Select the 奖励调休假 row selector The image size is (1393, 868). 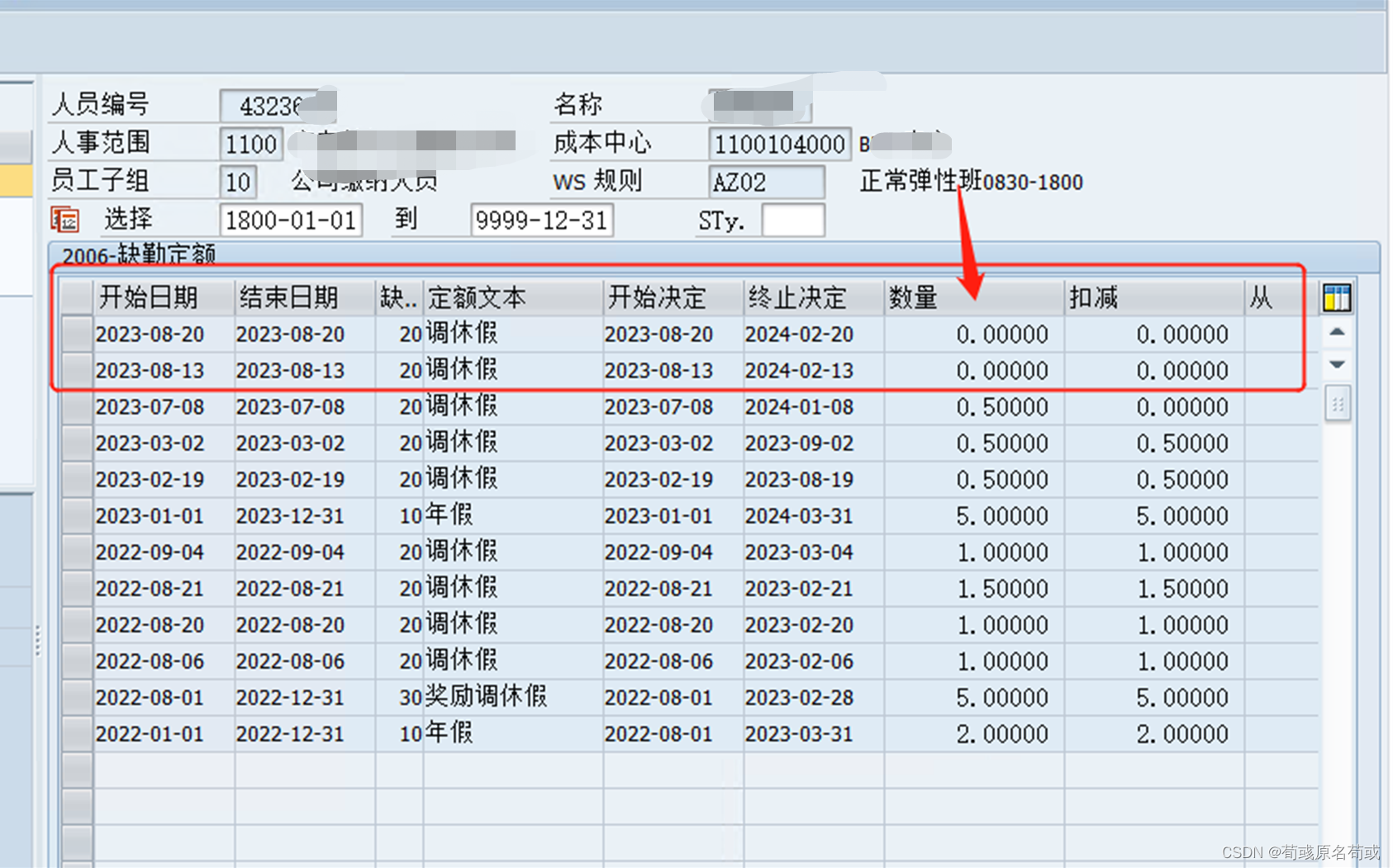click(77, 698)
